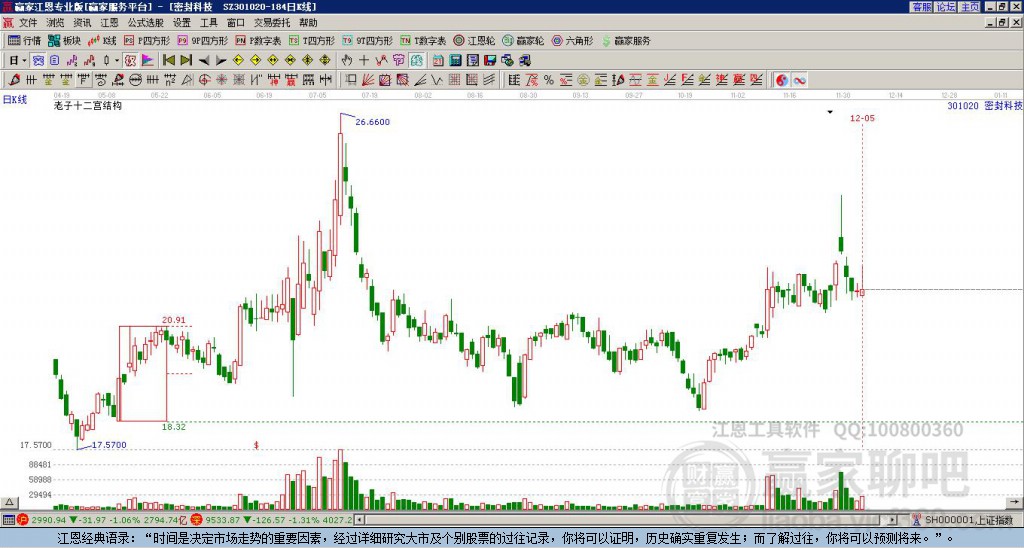
Task: Click the 老子十二宫结构 label
Action: tap(88, 105)
